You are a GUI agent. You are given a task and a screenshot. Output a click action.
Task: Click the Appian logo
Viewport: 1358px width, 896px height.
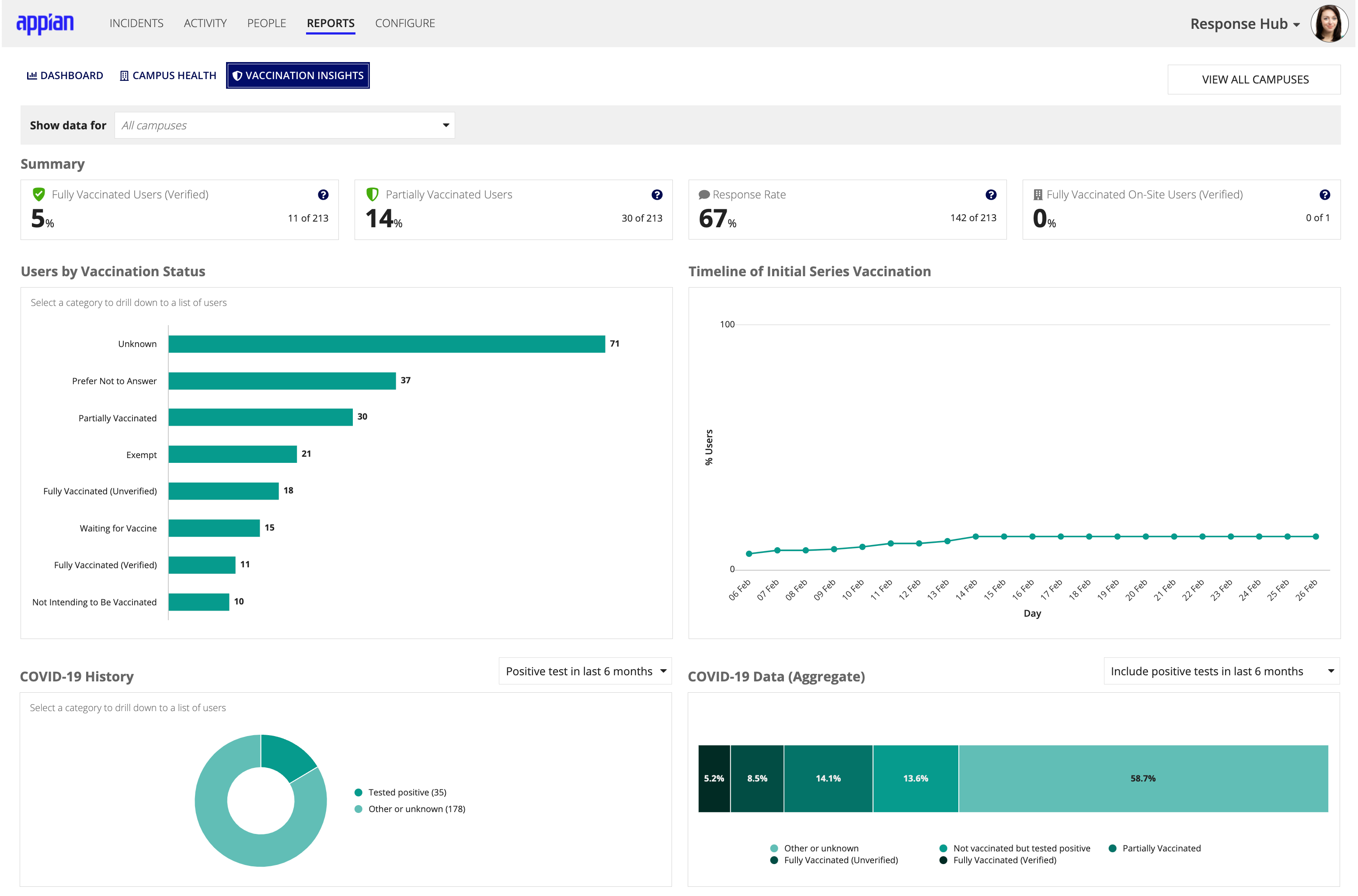(x=45, y=24)
